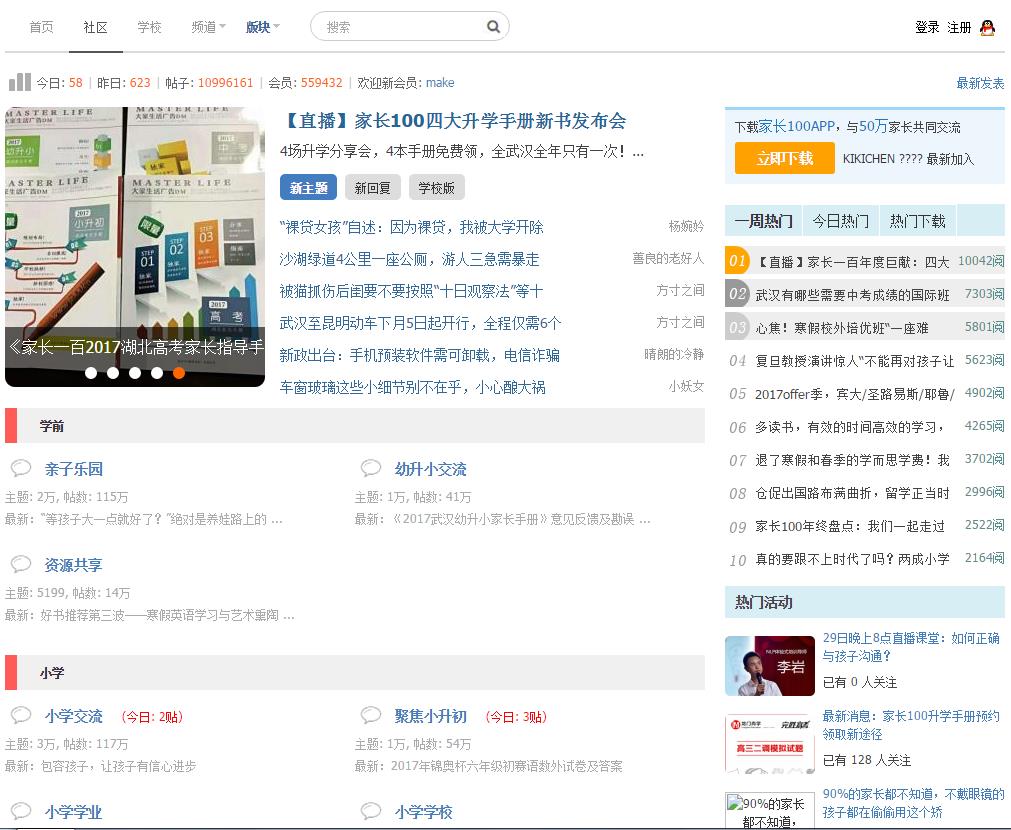Switch to the 热门下载 tab

tap(918, 221)
